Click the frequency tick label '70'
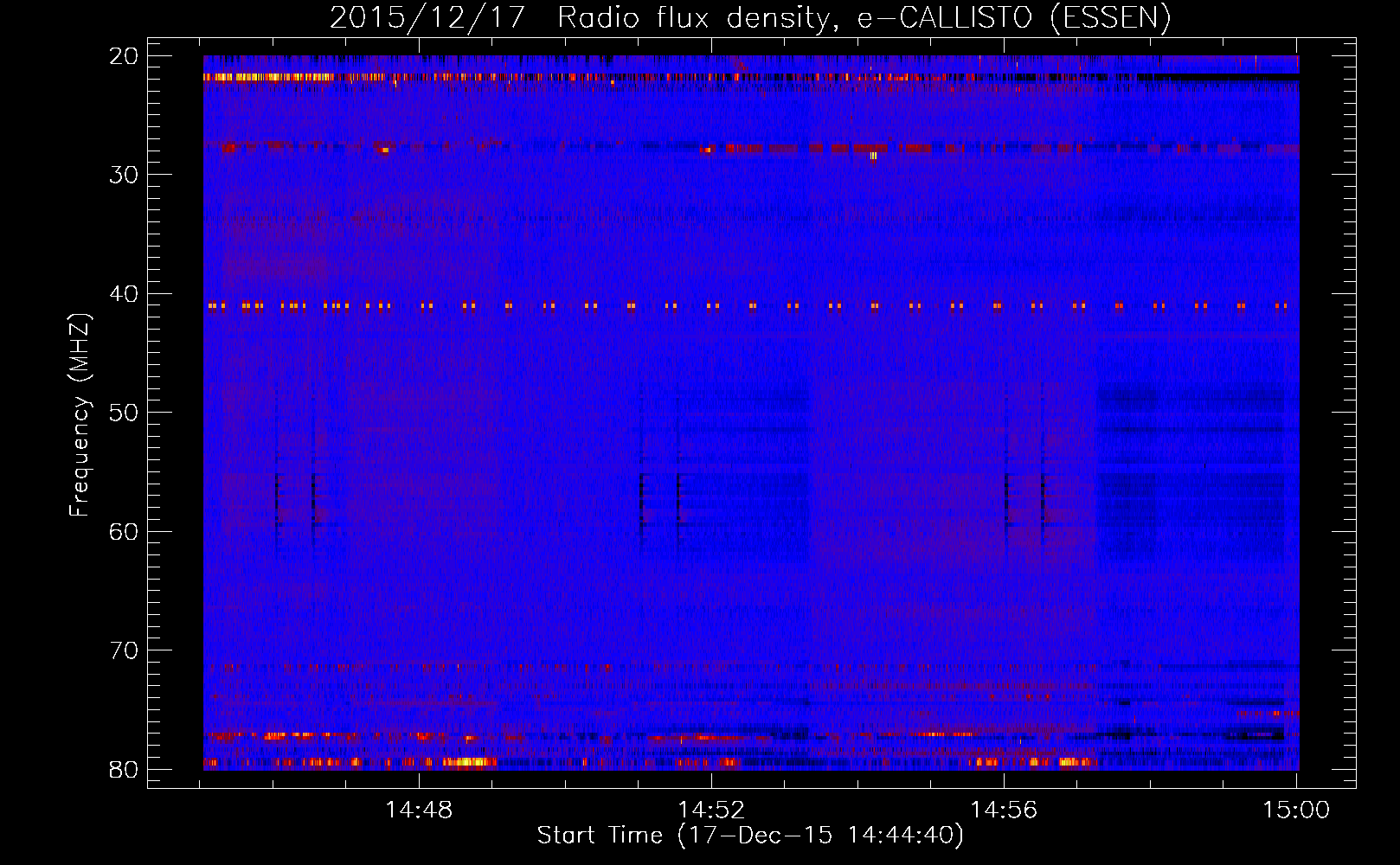The height and width of the screenshot is (865, 1400). point(124,650)
